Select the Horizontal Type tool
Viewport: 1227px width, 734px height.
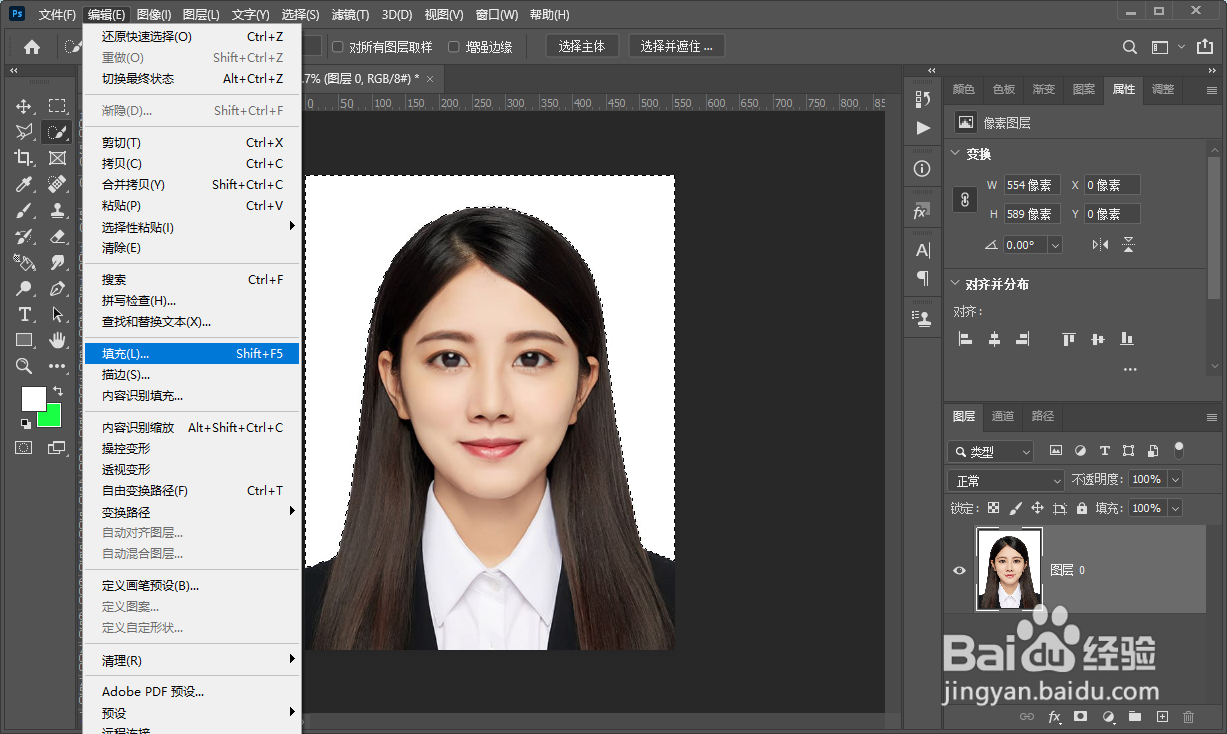pyautogui.click(x=24, y=314)
